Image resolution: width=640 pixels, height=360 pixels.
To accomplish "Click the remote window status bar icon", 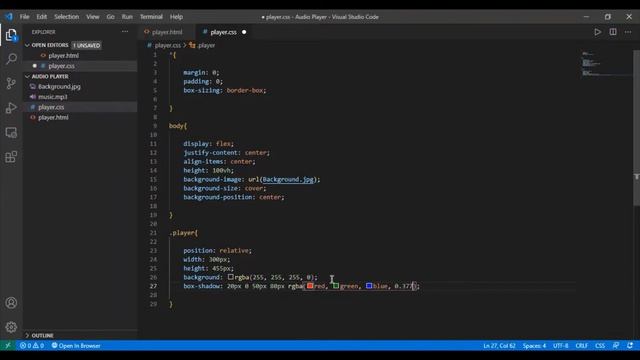I will tap(8, 346).
